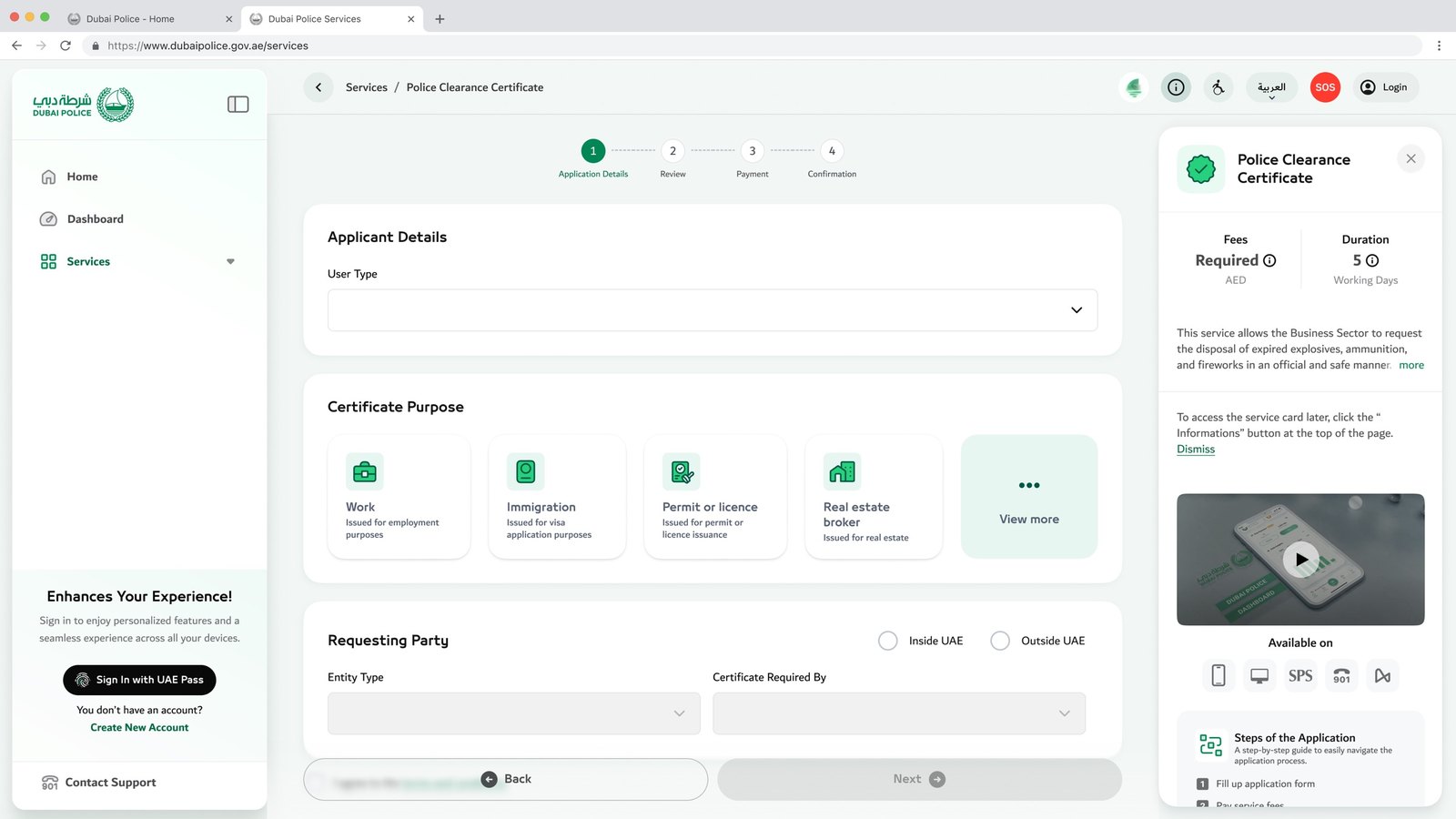Screen dimensions: 1456x819
Task: Click the Next button
Action: pyautogui.click(x=919, y=779)
